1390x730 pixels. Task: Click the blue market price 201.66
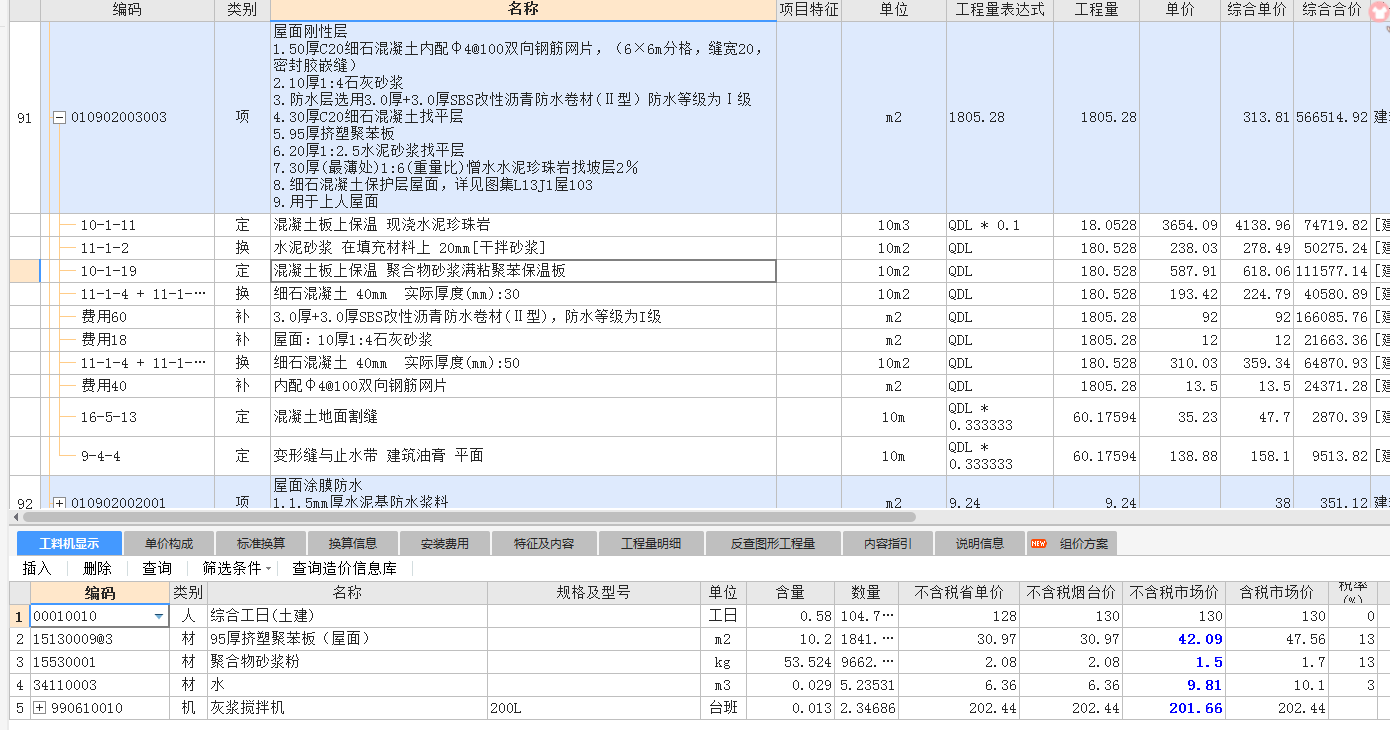1174,708
